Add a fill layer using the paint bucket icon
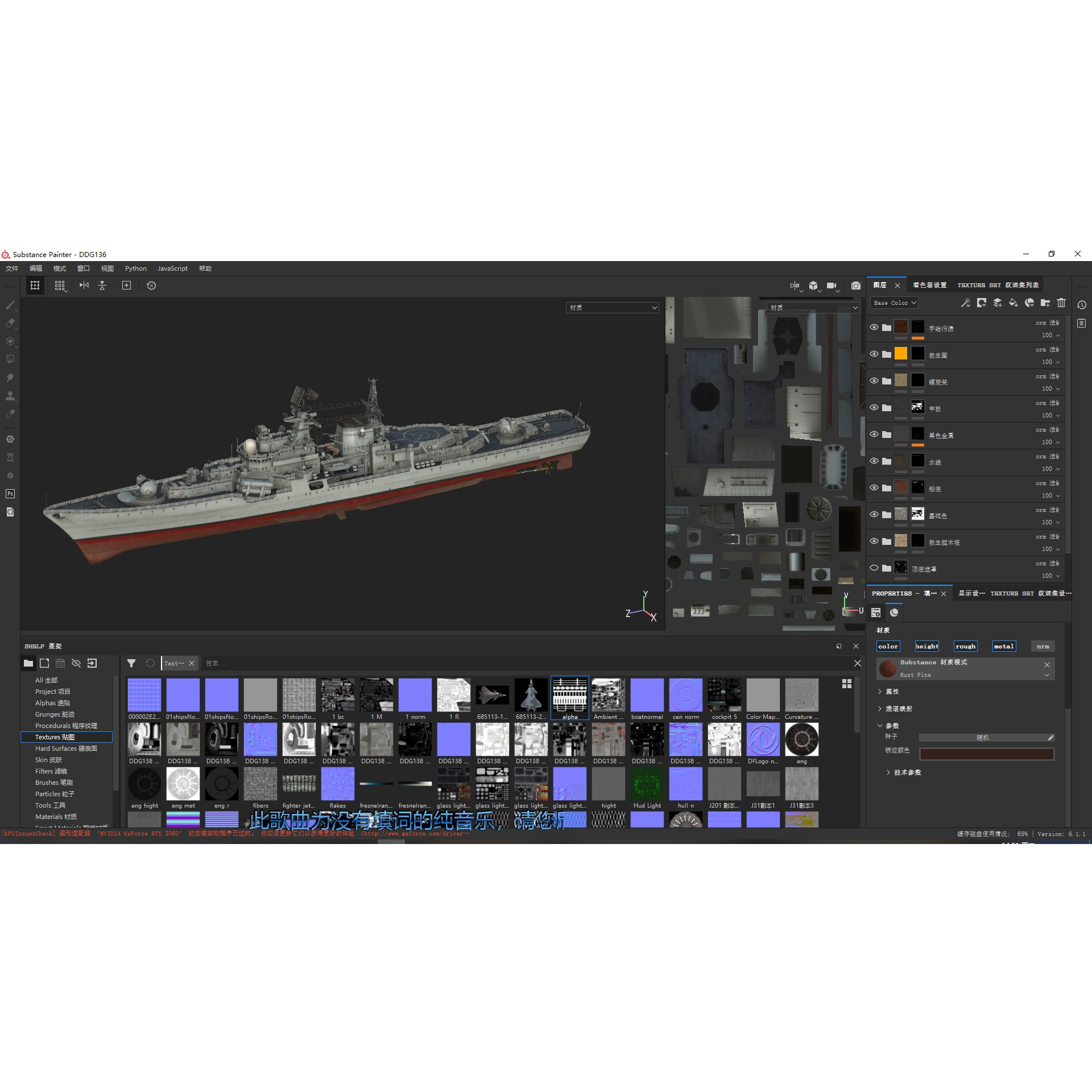 (x=1014, y=303)
